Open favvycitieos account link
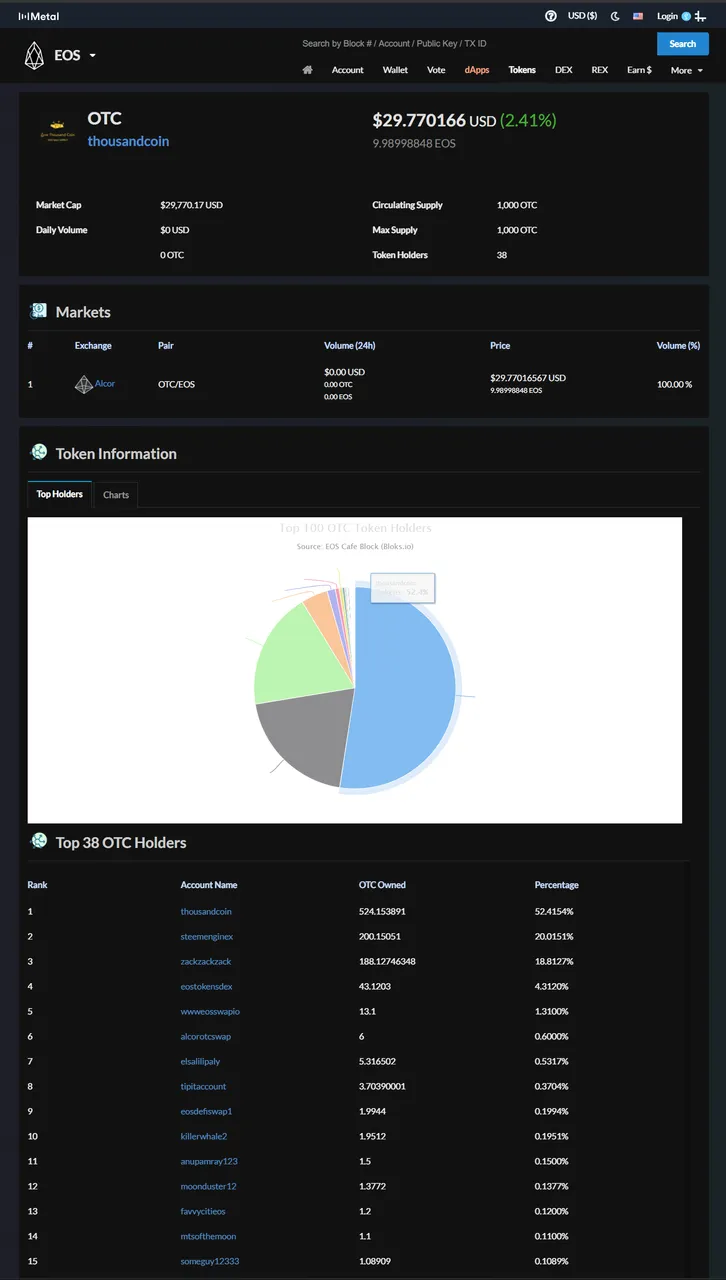The height and width of the screenshot is (1280, 726). (203, 1211)
